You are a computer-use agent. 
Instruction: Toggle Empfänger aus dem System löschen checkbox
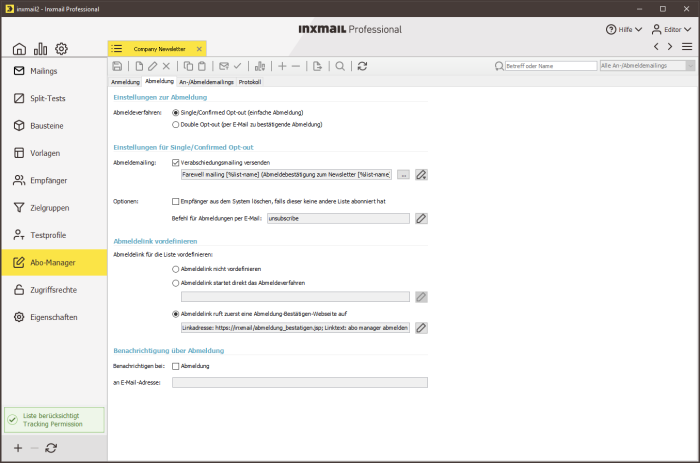(175, 201)
